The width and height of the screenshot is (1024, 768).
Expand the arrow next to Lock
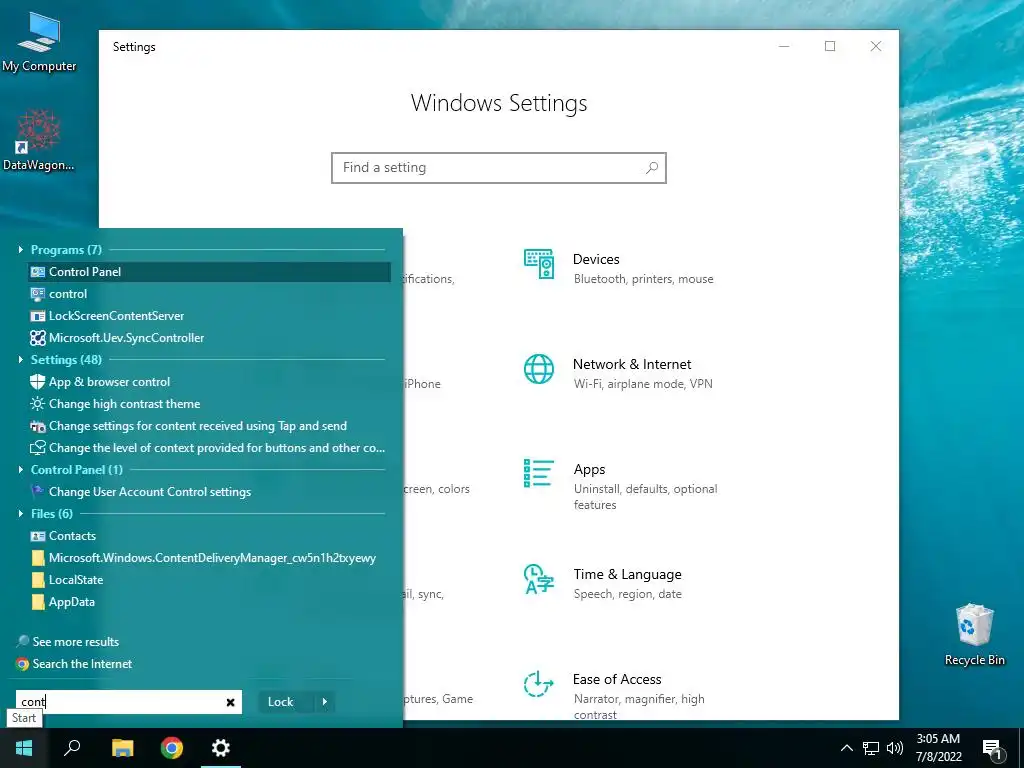pos(325,702)
